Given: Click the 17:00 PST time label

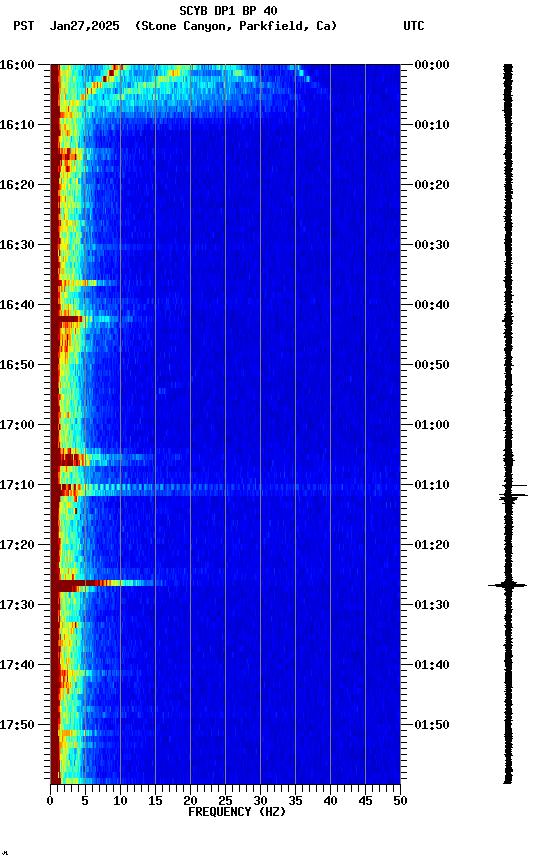Looking at the screenshot, I should pos(17,425).
